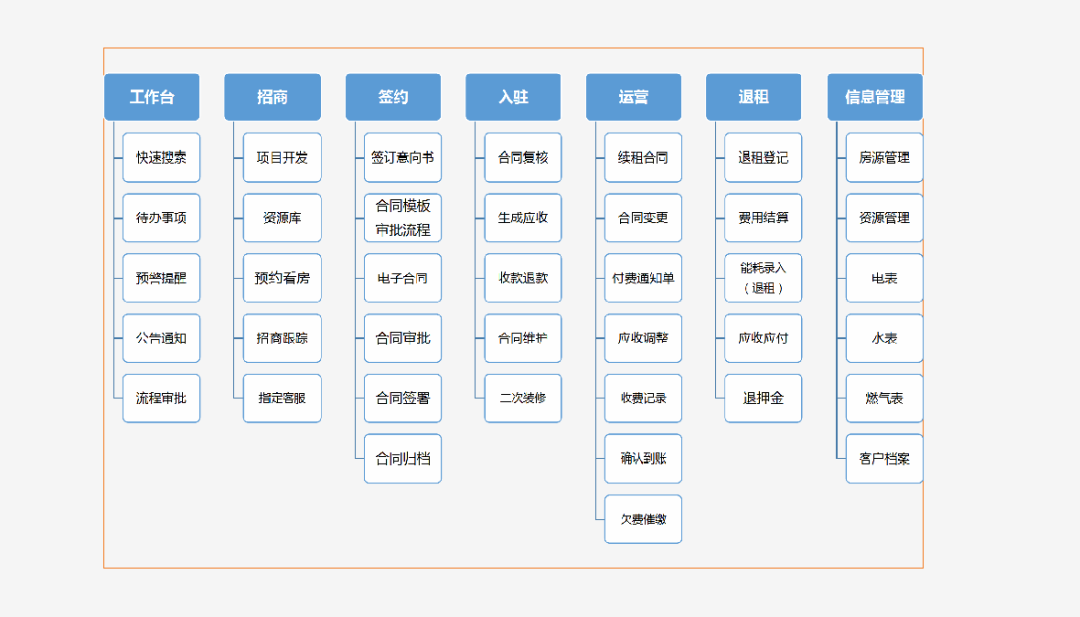Image resolution: width=1080 pixels, height=617 pixels.
Task: Click the 能耗录入（退租）box
Action: (763, 278)
